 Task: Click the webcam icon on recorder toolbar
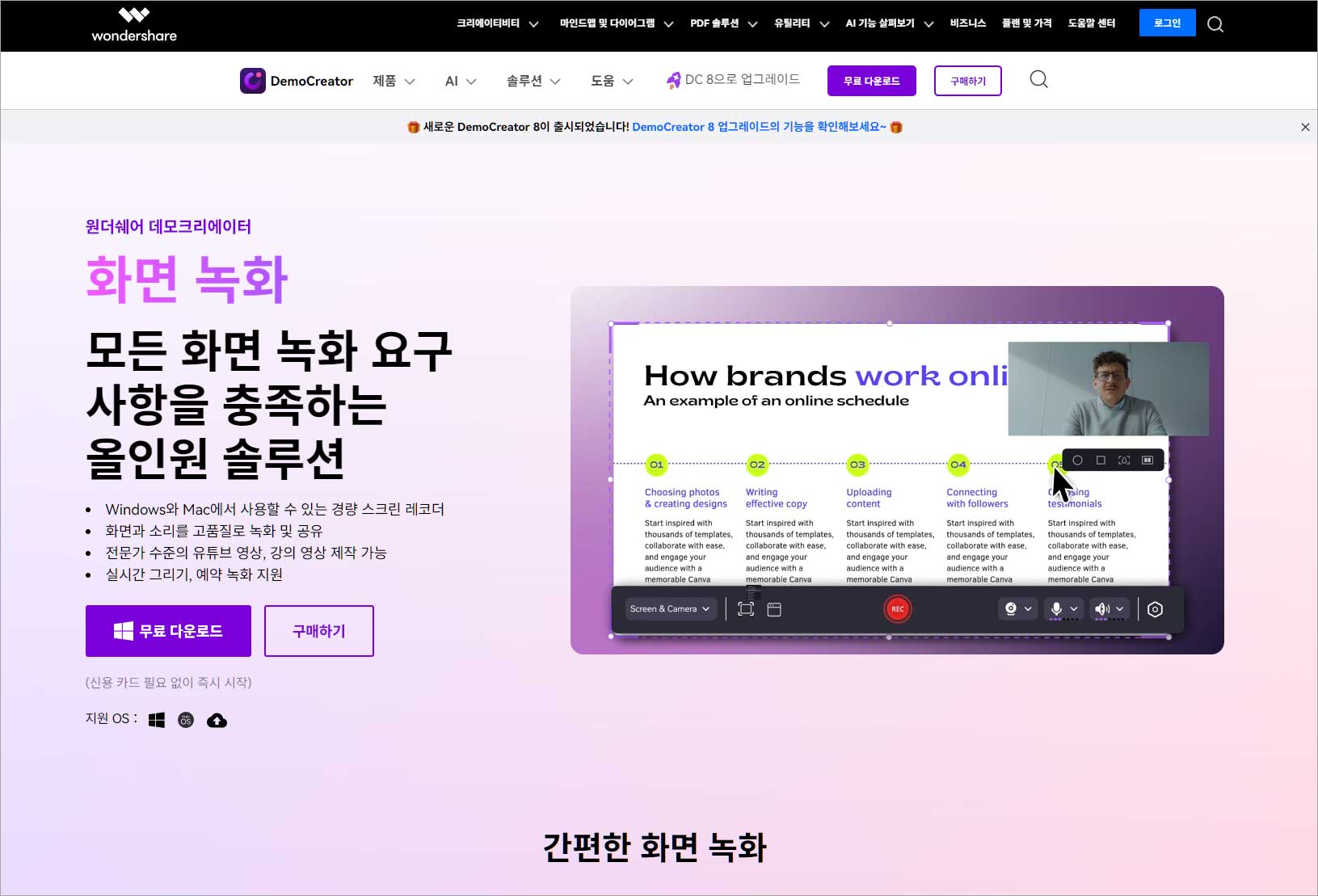(x=1010, y=608)
